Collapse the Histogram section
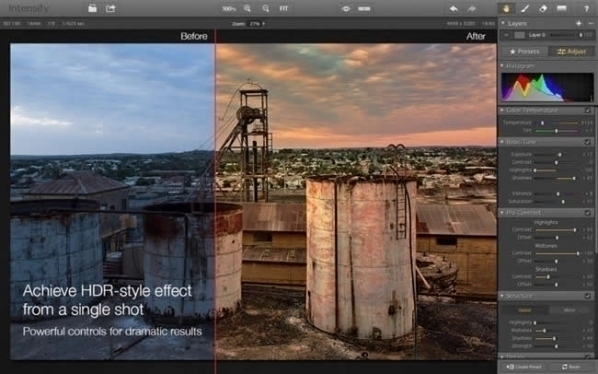The width and height of the screenshot is (598, 374). [x=502, y=66]
